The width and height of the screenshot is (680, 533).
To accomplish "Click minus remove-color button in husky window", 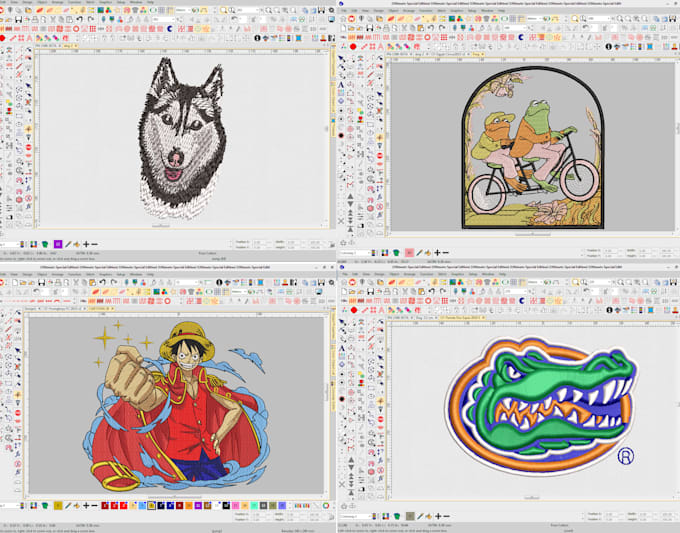I will (x=94, y=244).
